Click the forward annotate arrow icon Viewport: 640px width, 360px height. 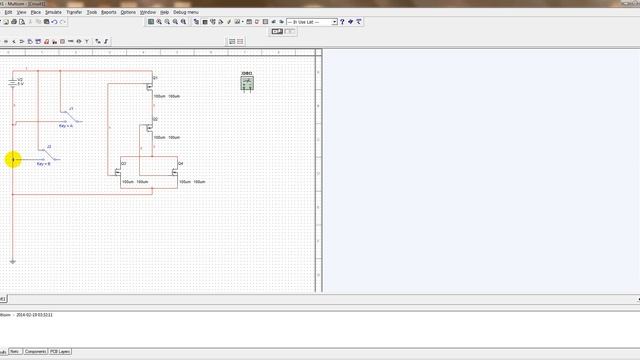click(x=282, y=22)
